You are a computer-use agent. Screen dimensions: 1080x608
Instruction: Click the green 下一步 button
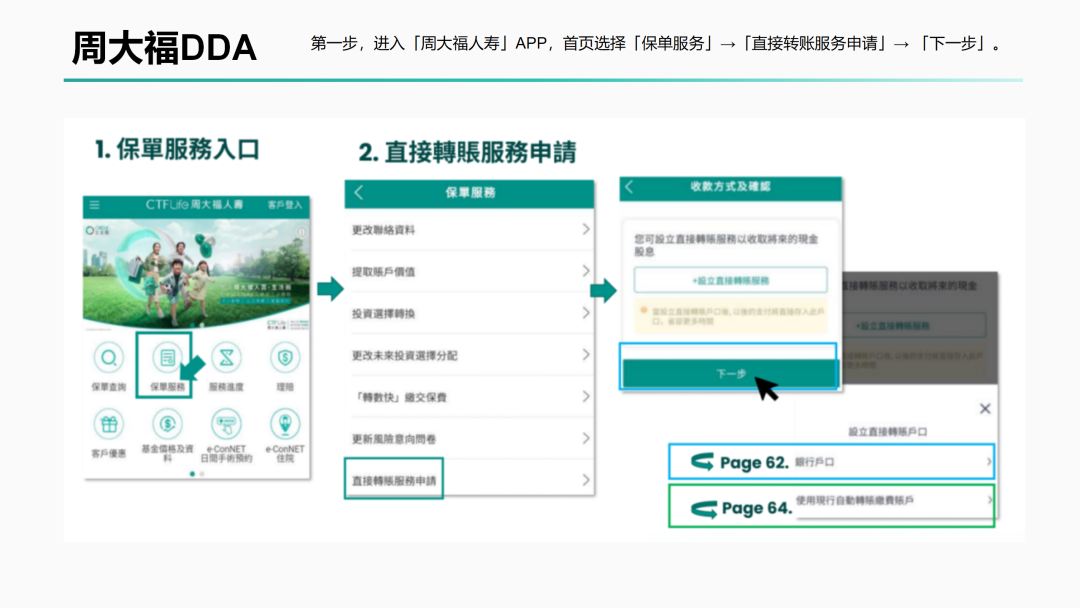tap(729, 374)
